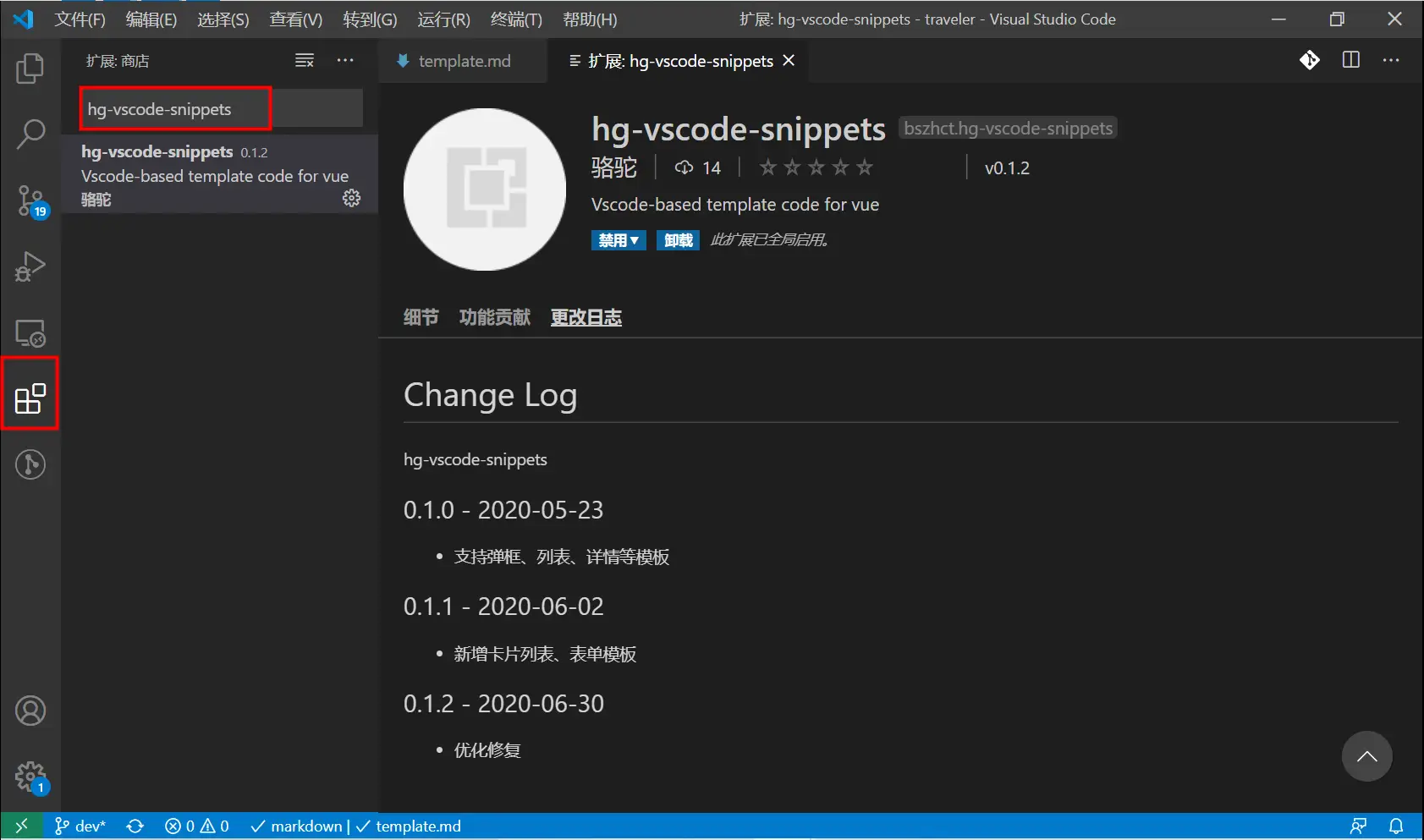Select the Extensions view icon
Viewport: 1424px width, 840px height.
pos(30,398)
